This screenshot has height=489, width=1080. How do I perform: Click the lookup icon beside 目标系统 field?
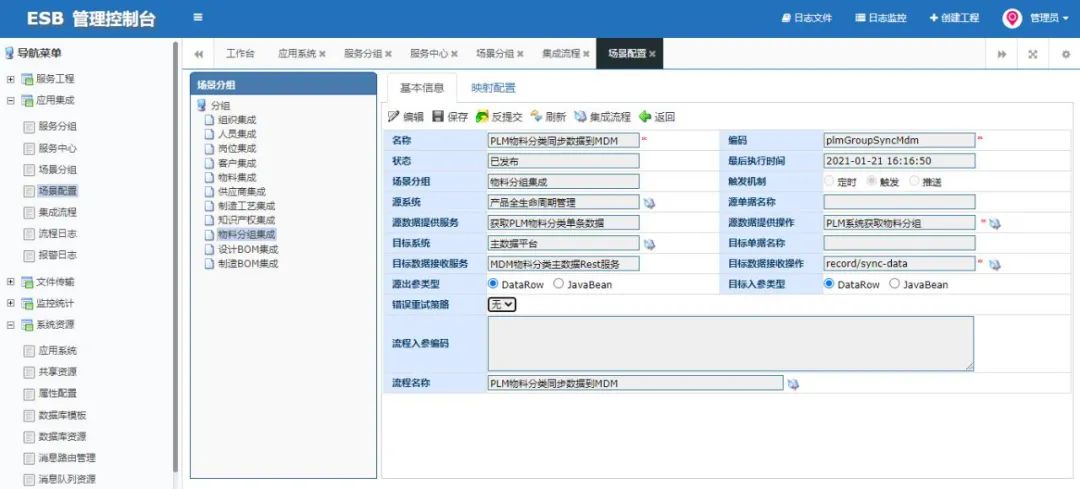(650, 244)
